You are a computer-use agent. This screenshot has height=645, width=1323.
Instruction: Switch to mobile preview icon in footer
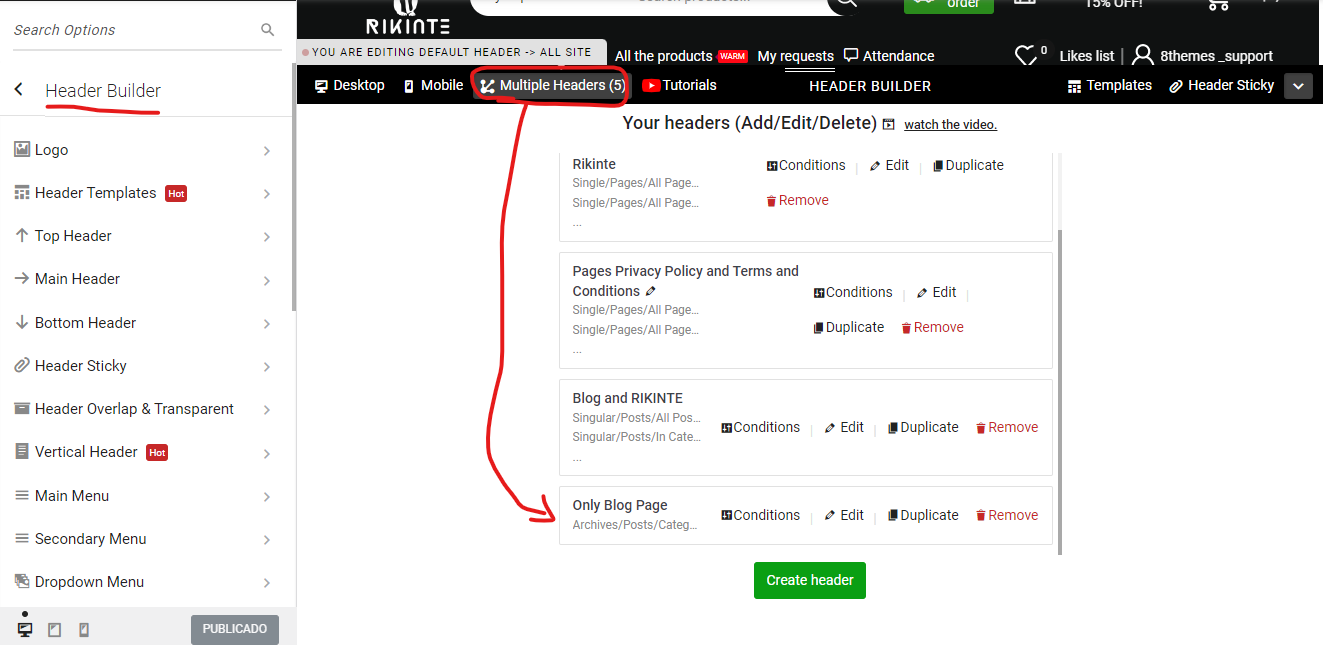(84, 630)
